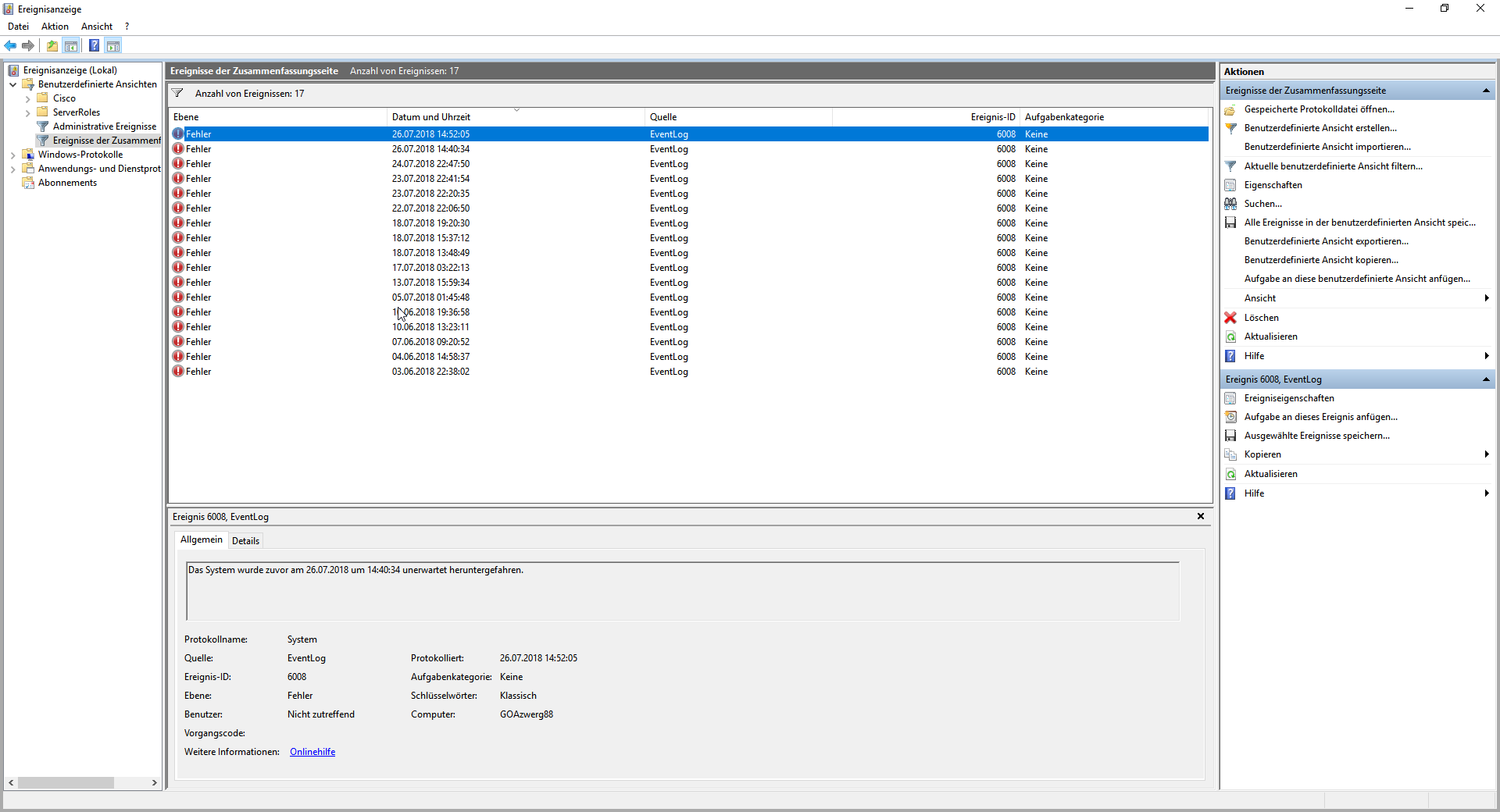The height and width of the screenshot is (812, 1500).
Task: Click the save icon for Alle Ereignisse speichern
Action: tap(1230, 223)
